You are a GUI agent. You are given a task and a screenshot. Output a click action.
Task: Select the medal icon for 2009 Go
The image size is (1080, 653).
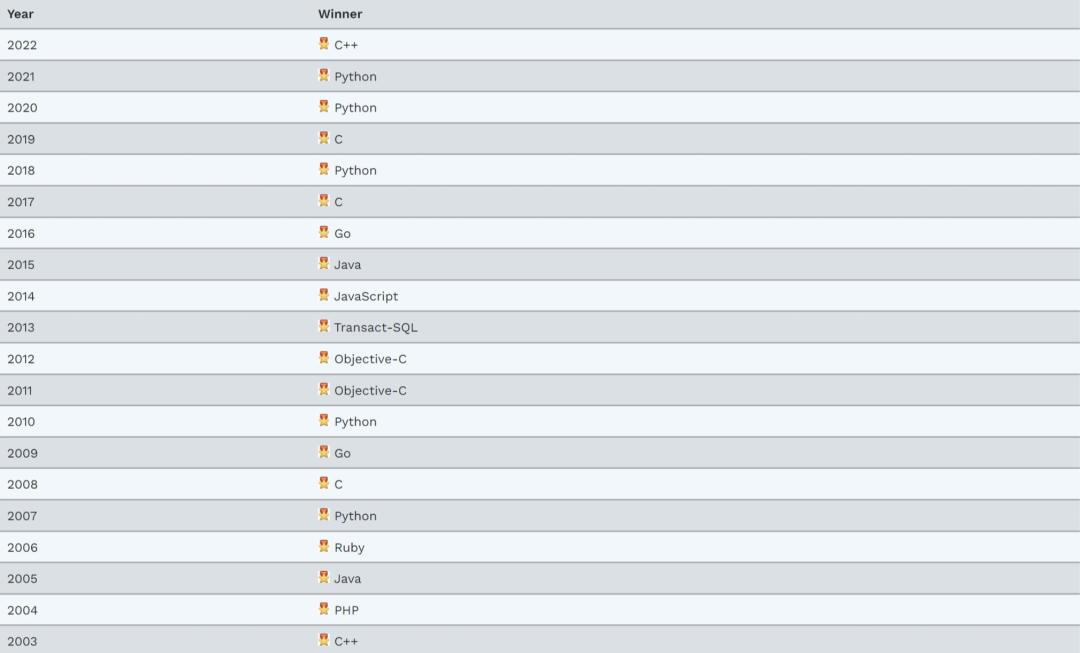(x=324, y=452)
